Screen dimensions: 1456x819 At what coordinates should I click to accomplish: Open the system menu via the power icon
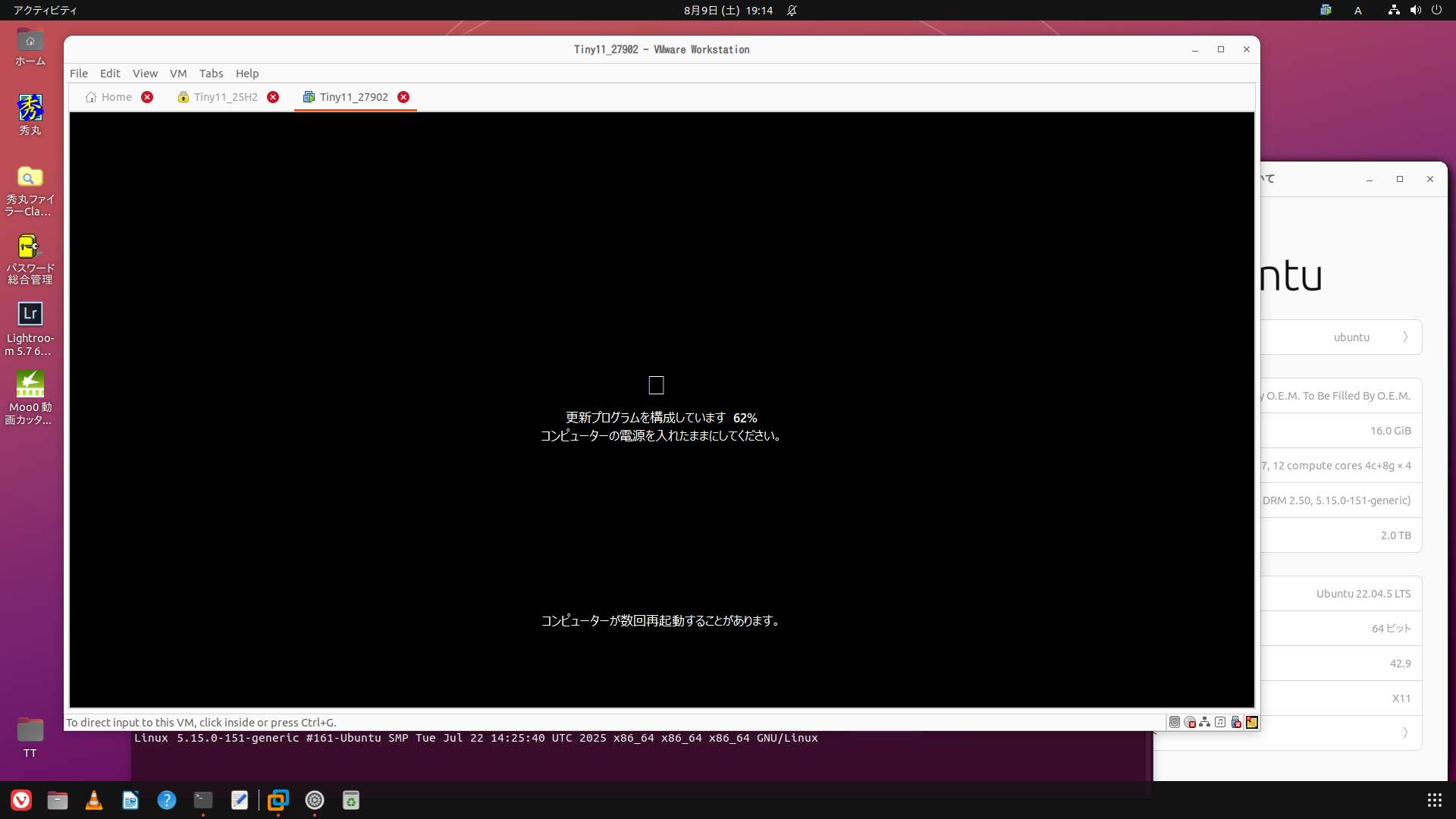pyautogui.click(x=1436, y=11)
